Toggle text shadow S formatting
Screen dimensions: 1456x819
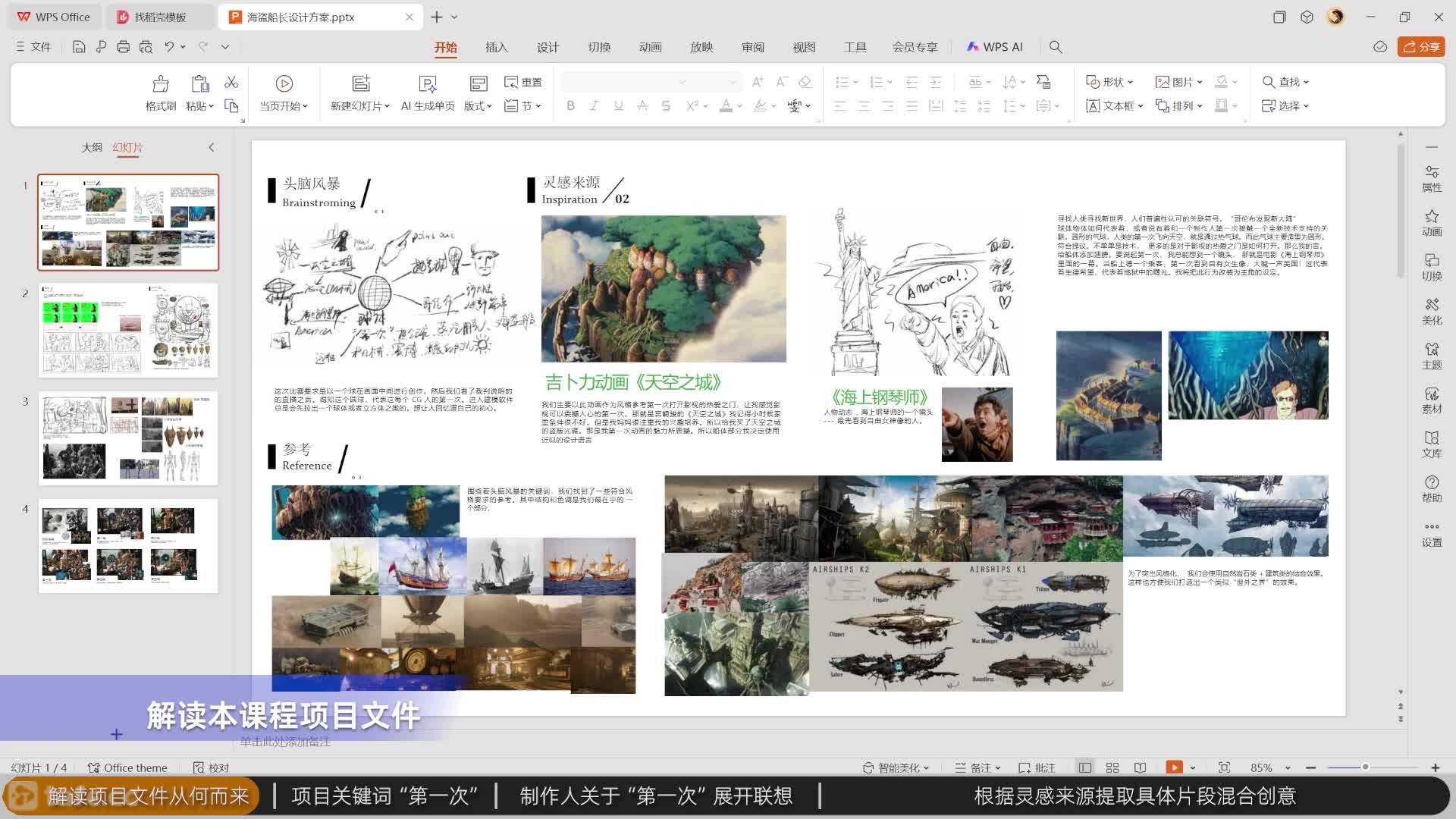pyautogui.click(x=666, y=106)
